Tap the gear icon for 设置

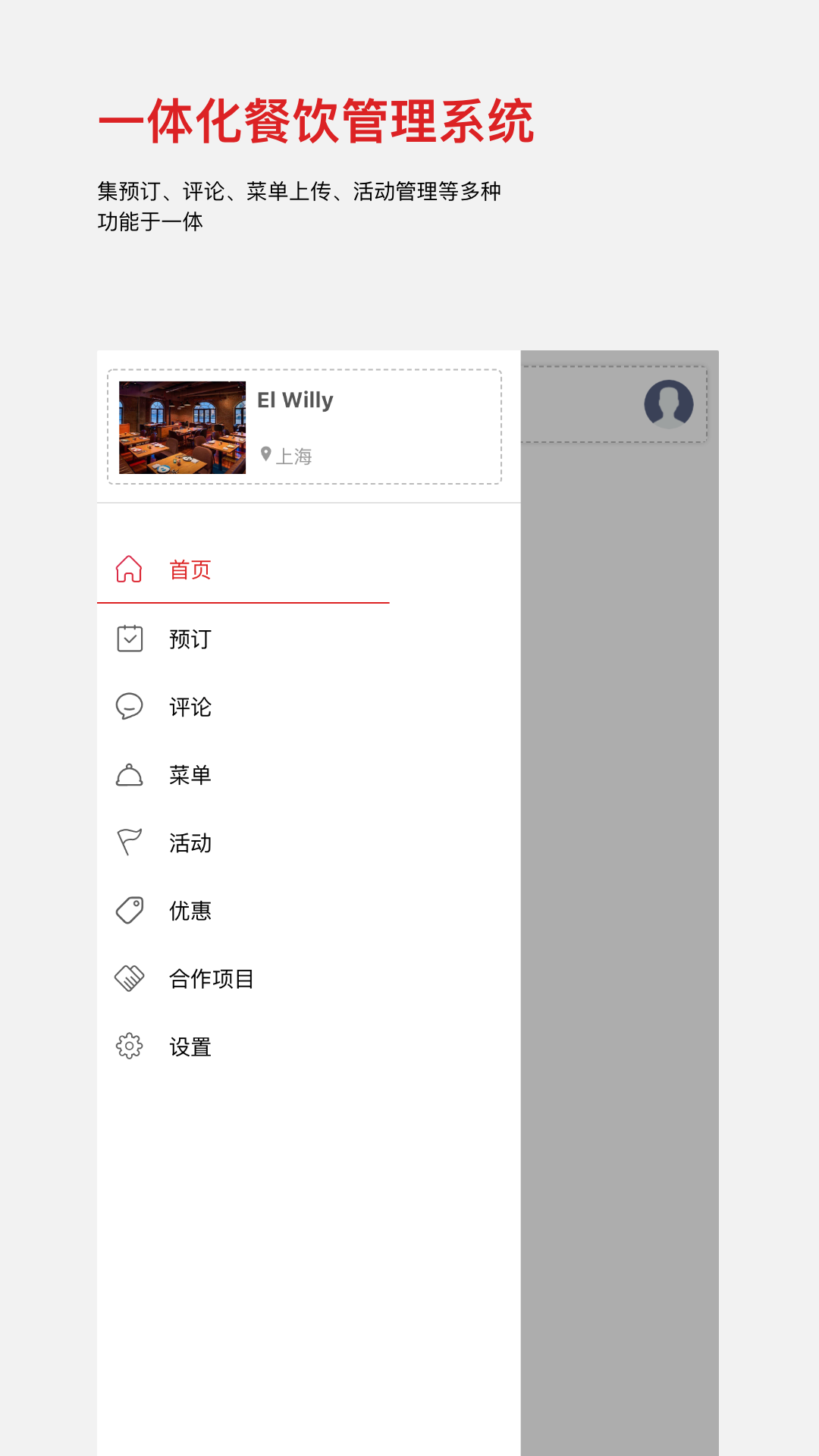(129, 1046)
